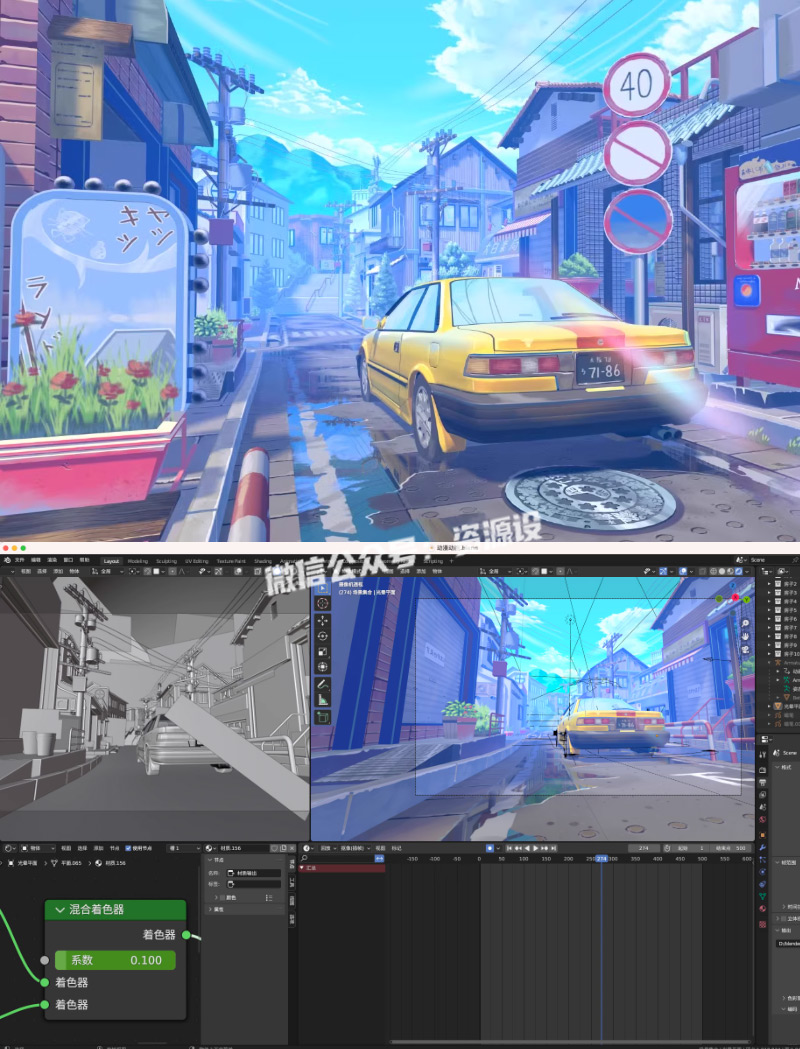Select the Cursor tool in viewport toolbar
800x1049 pixels.
point(322,603)
